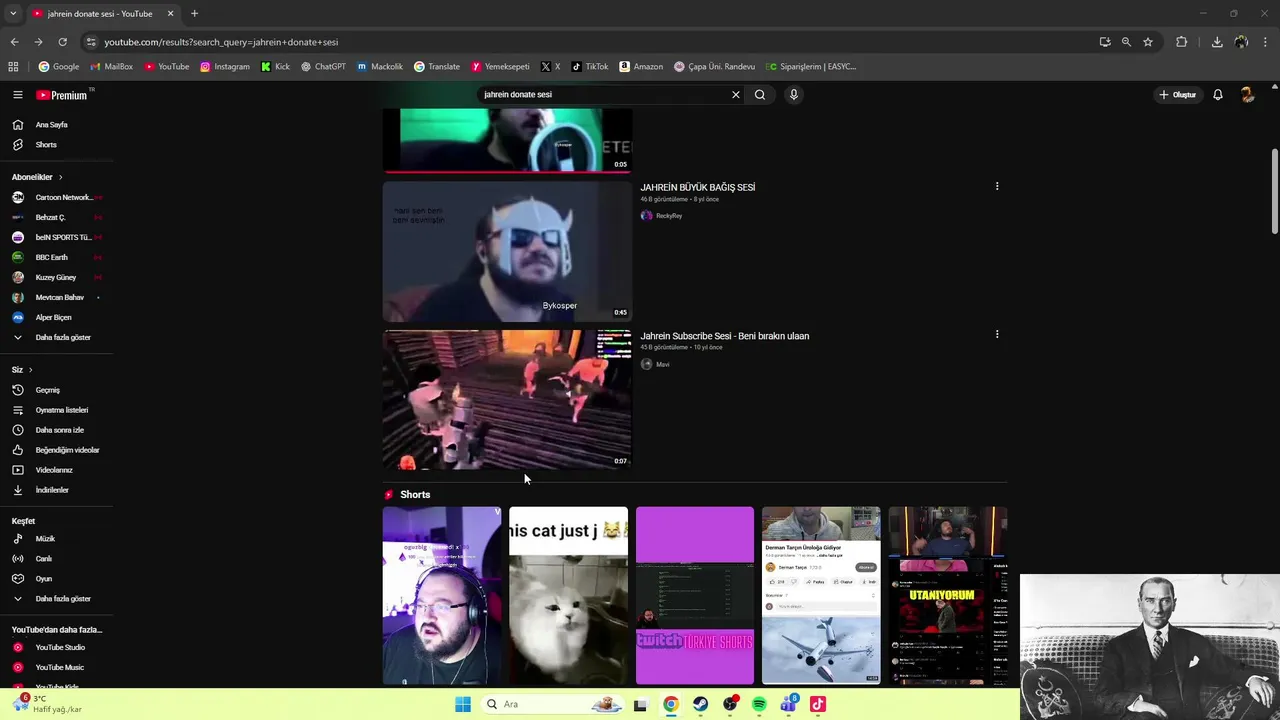This screenshot has width=1280, height=720.
Task: Expand Abonelikler section arrow
Action: (x=60, y=177)
